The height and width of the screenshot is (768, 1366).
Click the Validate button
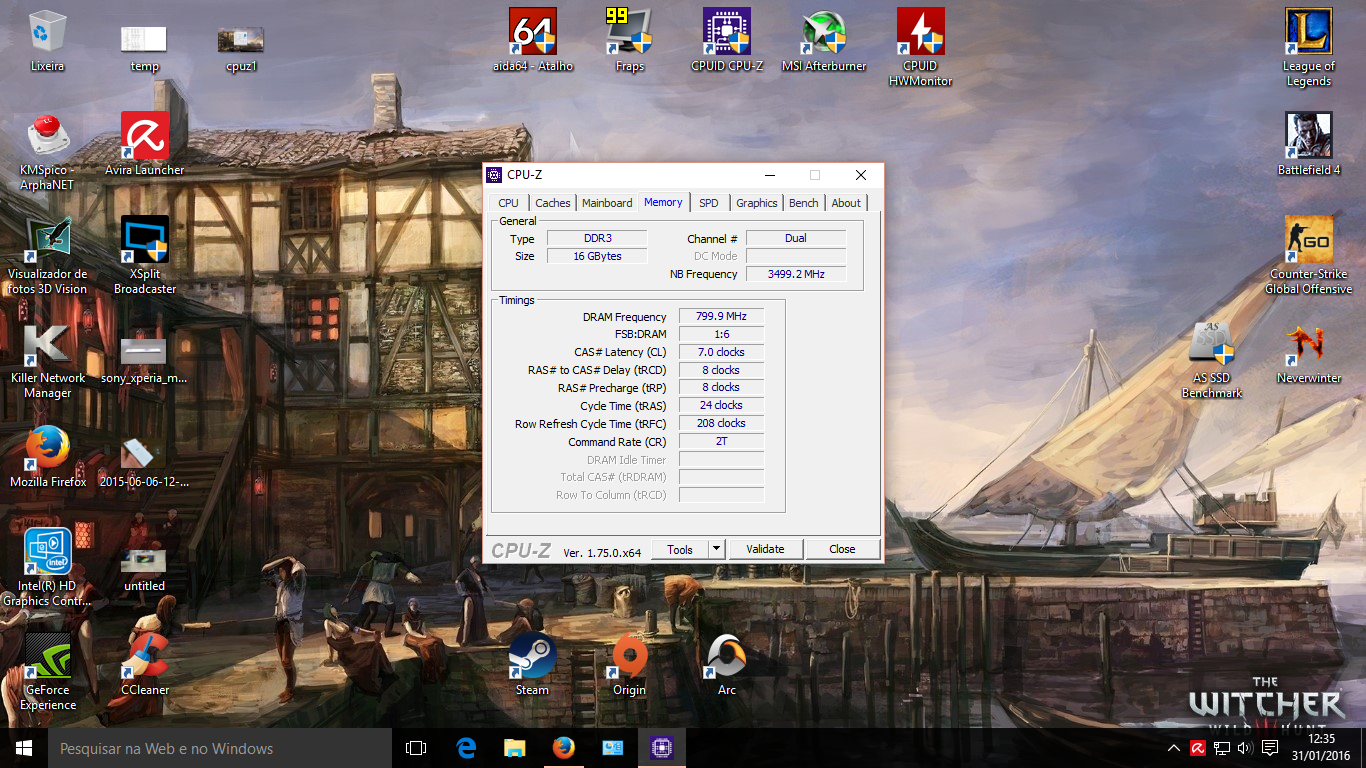point(765,549)
